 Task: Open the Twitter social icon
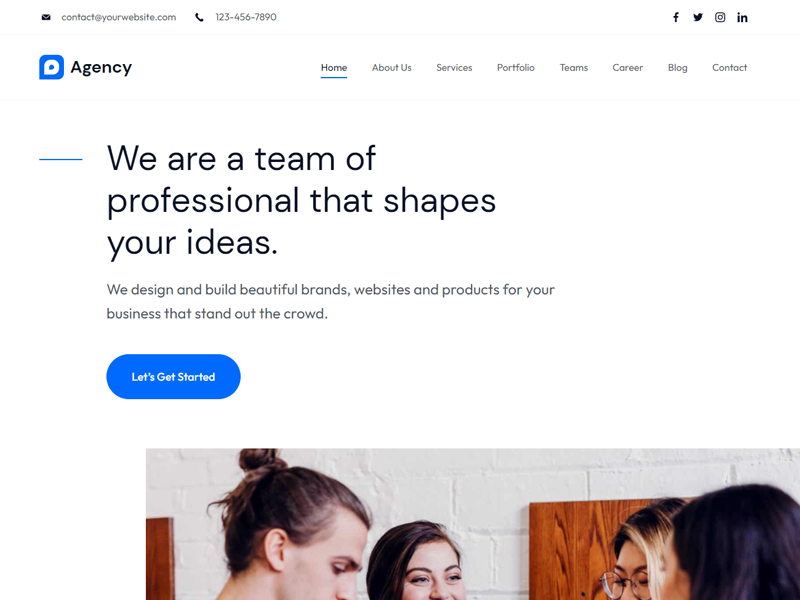[697, 17]
